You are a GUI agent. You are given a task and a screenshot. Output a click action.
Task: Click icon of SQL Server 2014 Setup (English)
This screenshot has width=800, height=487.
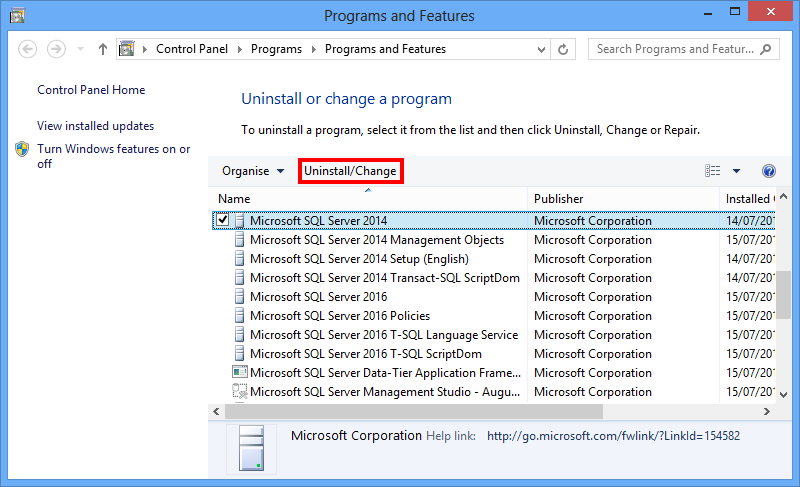click(239, 259)
